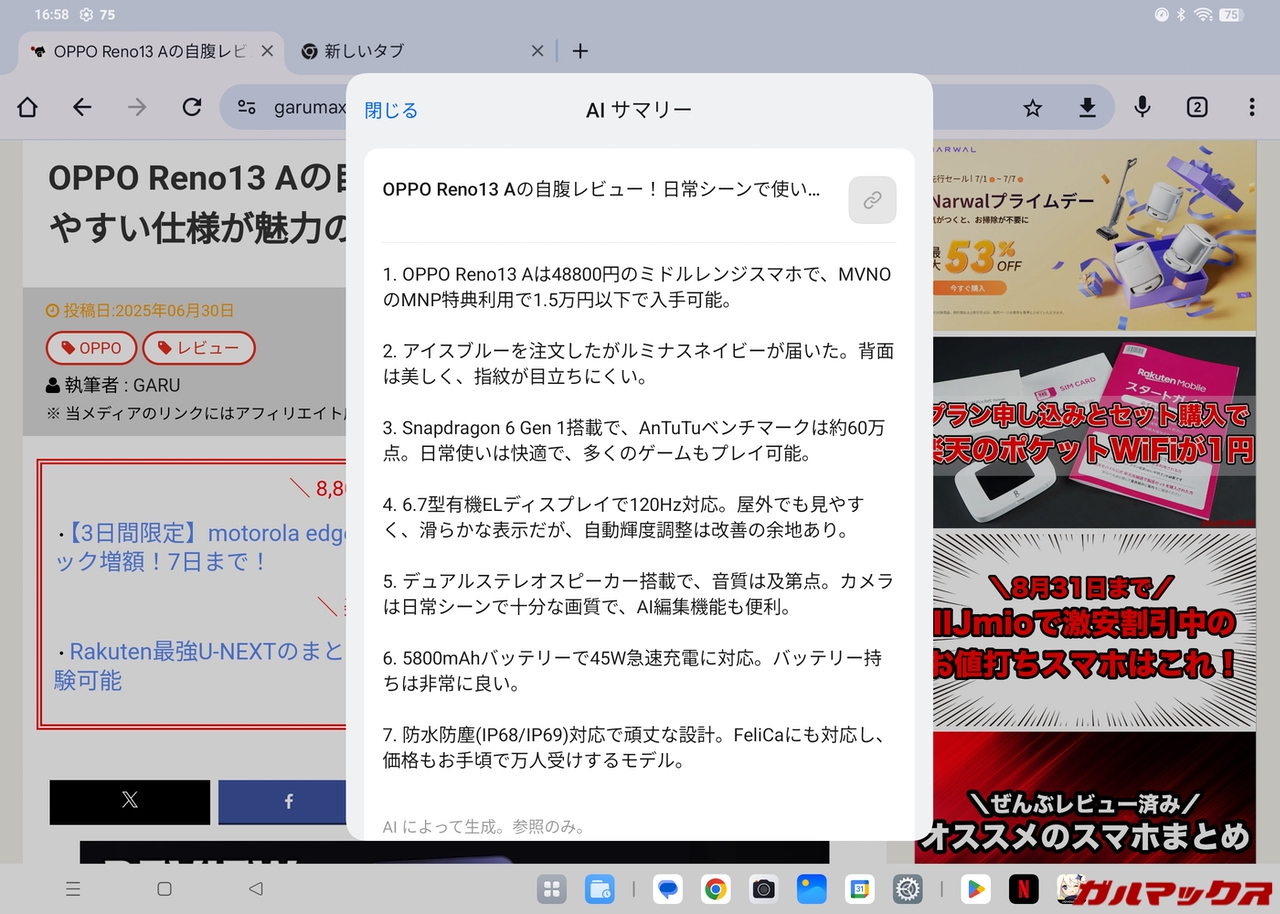
Task: Open IIJmio 激安割引 banner
Action: coord(1094,630)
